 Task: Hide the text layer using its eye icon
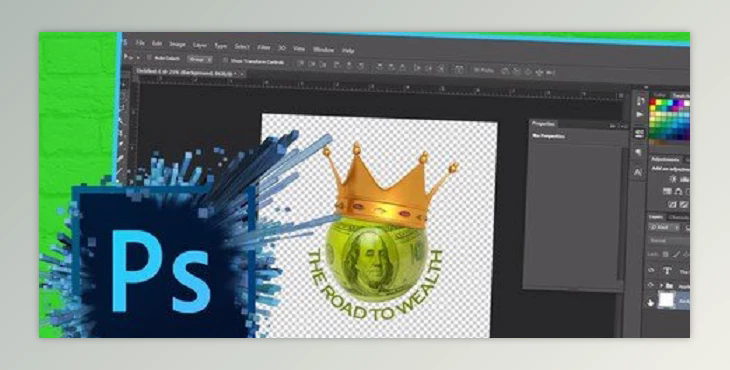tap(651, 270)
